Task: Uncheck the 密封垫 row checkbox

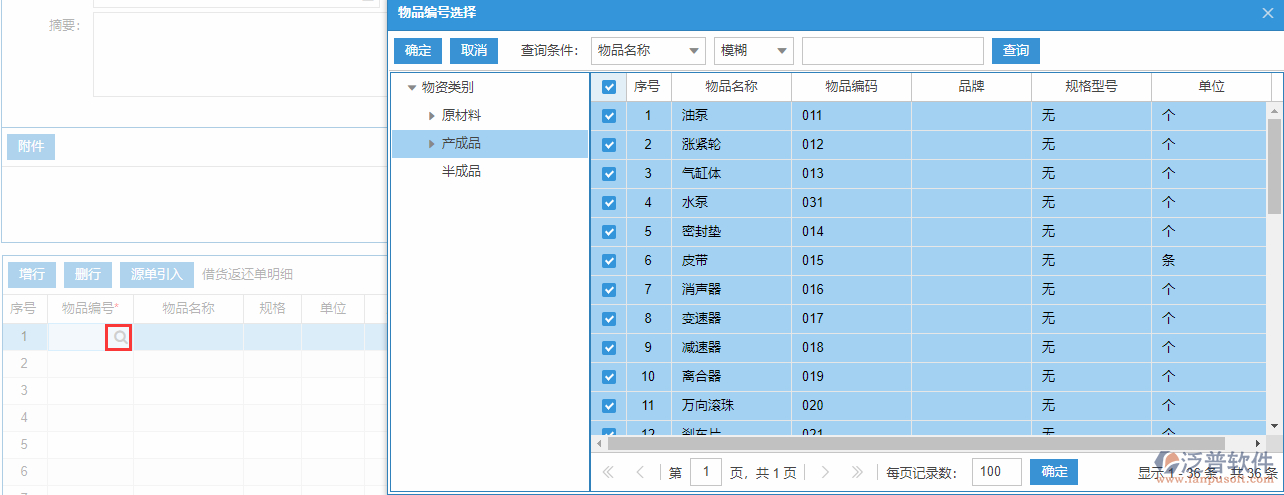Action: [x=609, y=232]
